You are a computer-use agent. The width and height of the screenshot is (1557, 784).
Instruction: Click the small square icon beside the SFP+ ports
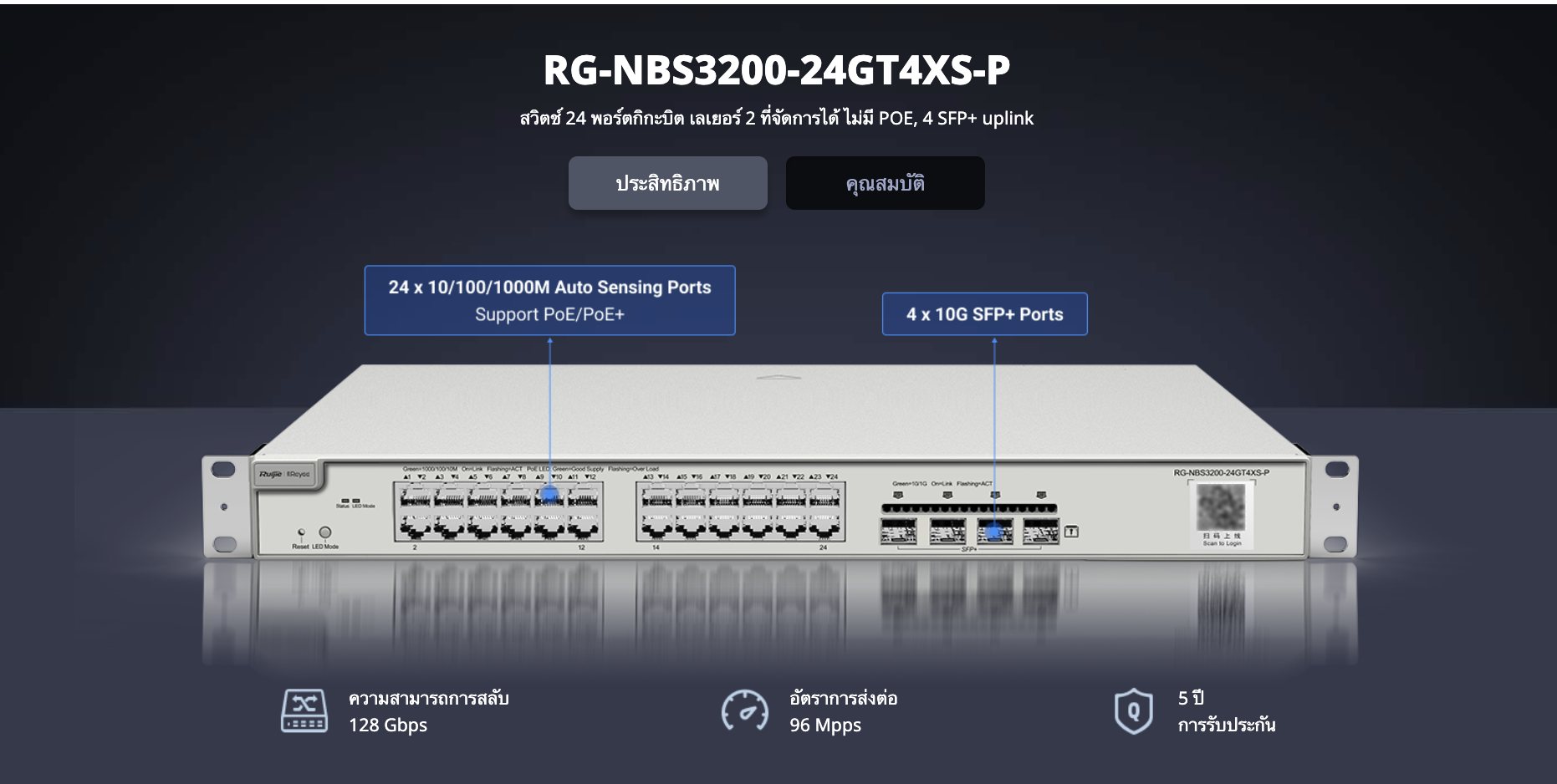[x=1071, y=532]
